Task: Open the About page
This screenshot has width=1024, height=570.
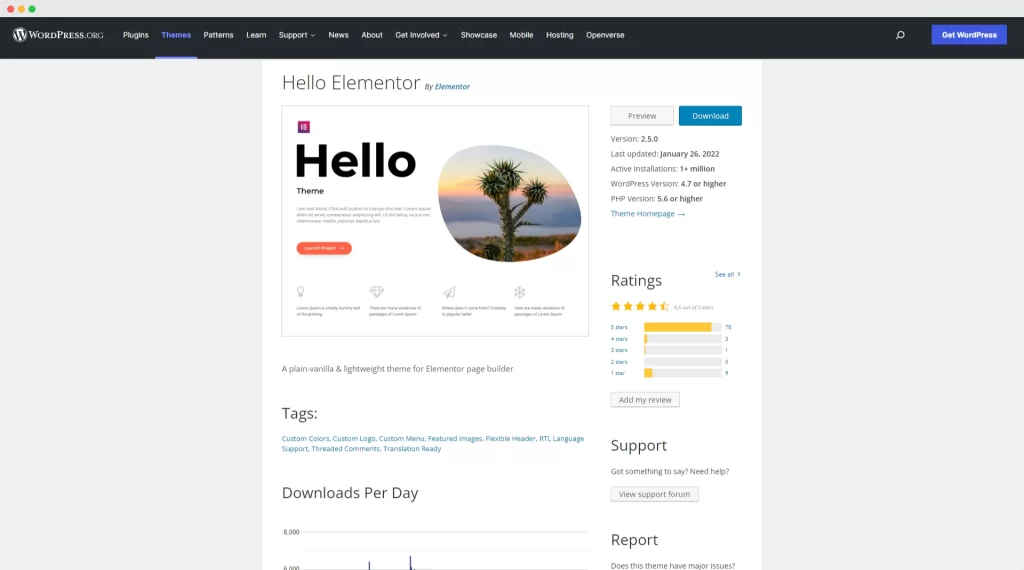Action: click(x=372, y=35)
